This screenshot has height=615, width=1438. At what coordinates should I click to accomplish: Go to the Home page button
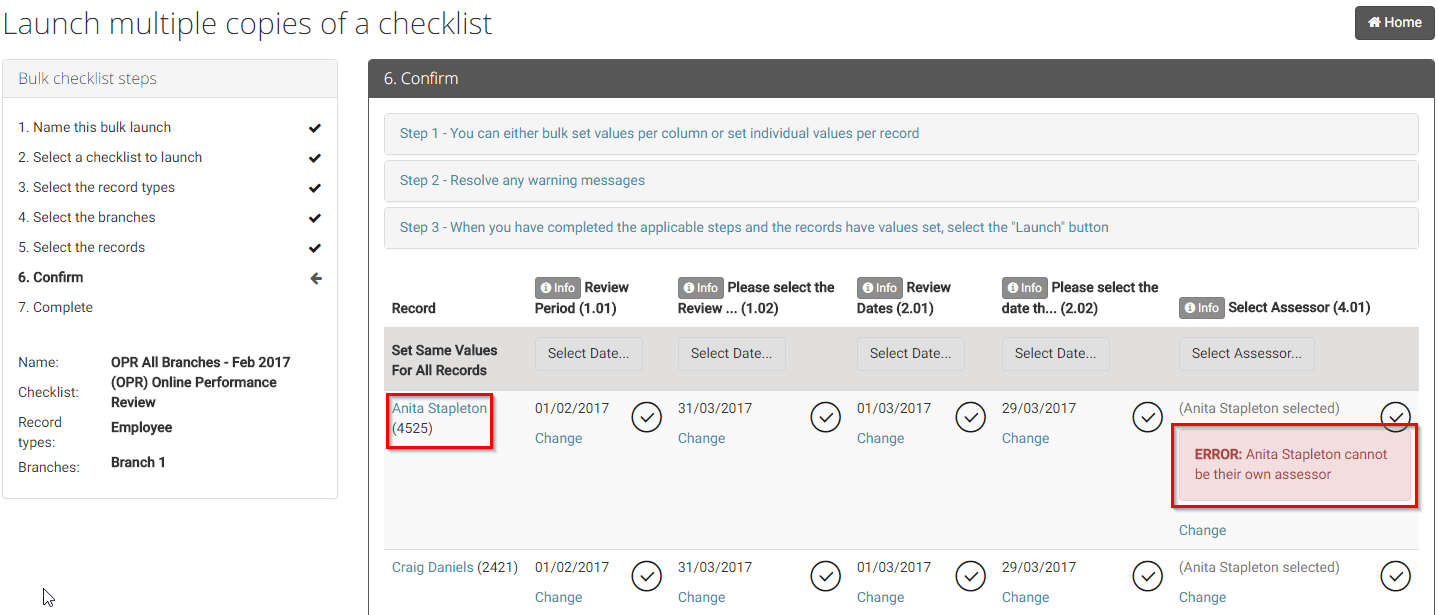click(1394, 23)
